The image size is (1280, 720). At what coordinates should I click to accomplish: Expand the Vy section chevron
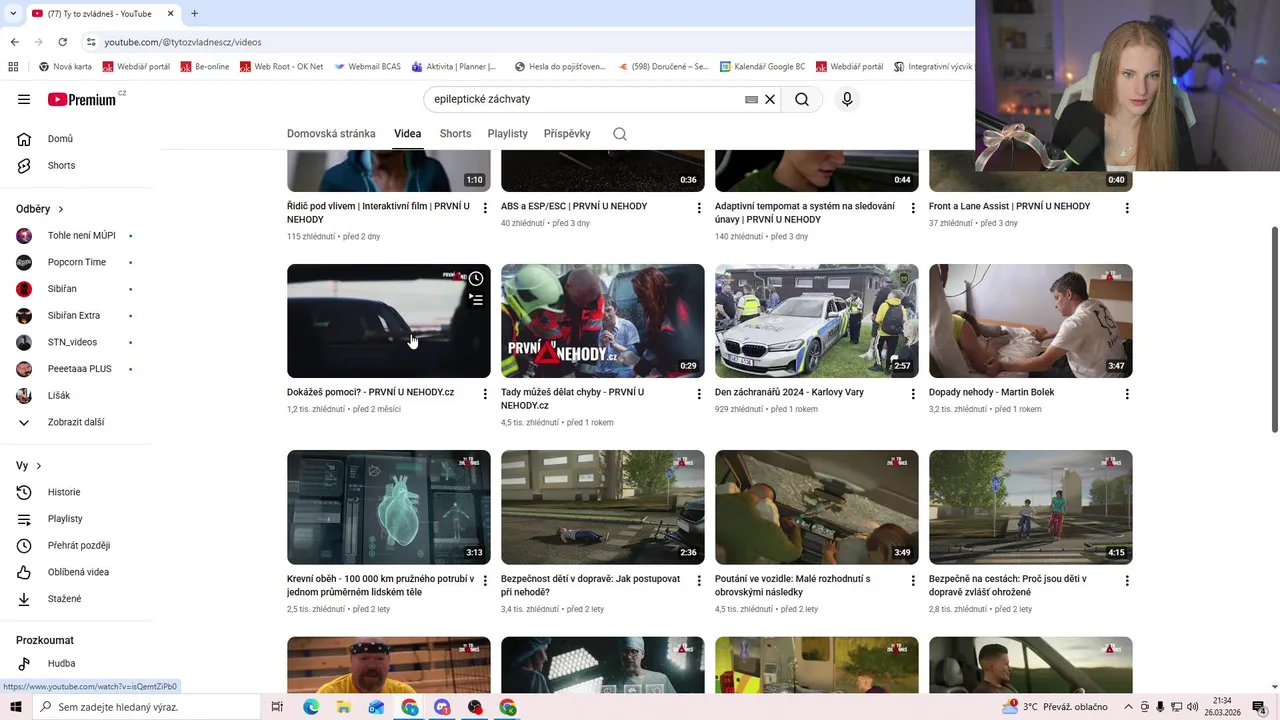pos(39,466)
